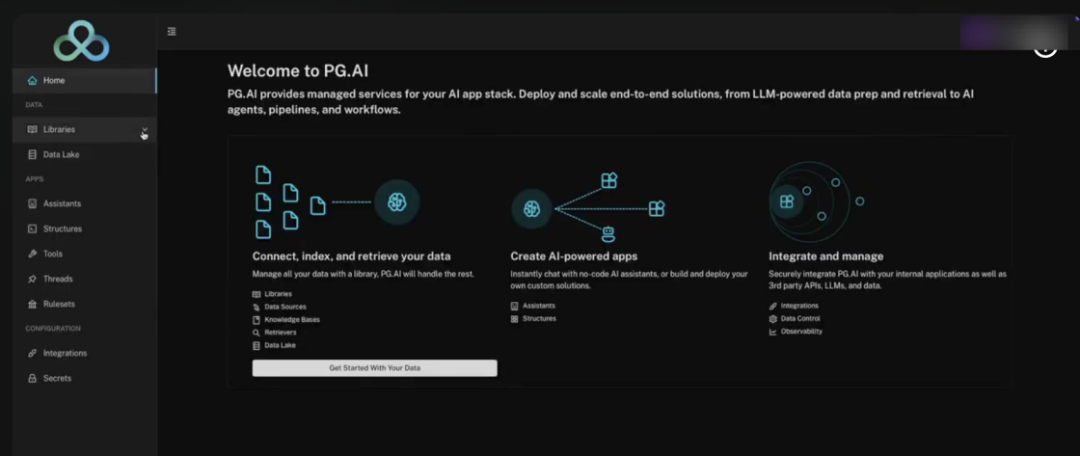Click the Integrations icon under Integrate and manage
Screen dimensions: 1080x456
click(x=773, y=306)
